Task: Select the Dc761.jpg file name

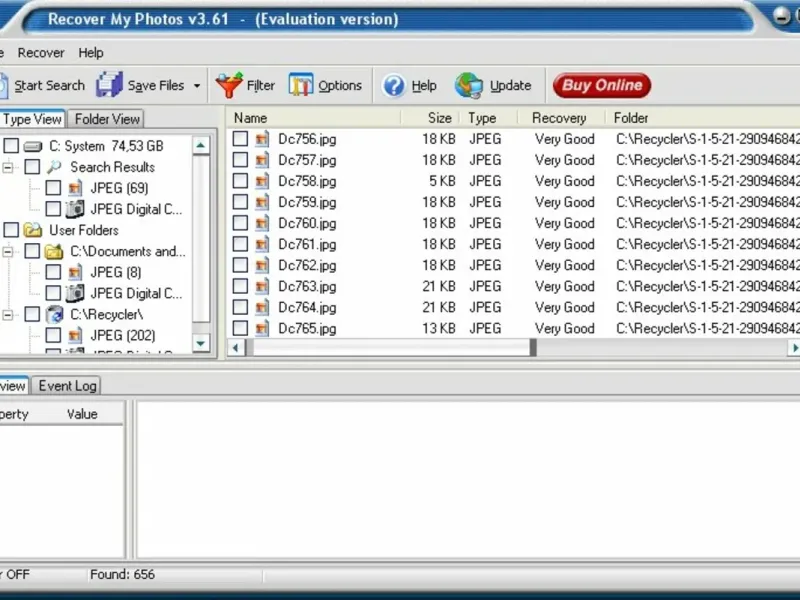Action: [307, 244]
